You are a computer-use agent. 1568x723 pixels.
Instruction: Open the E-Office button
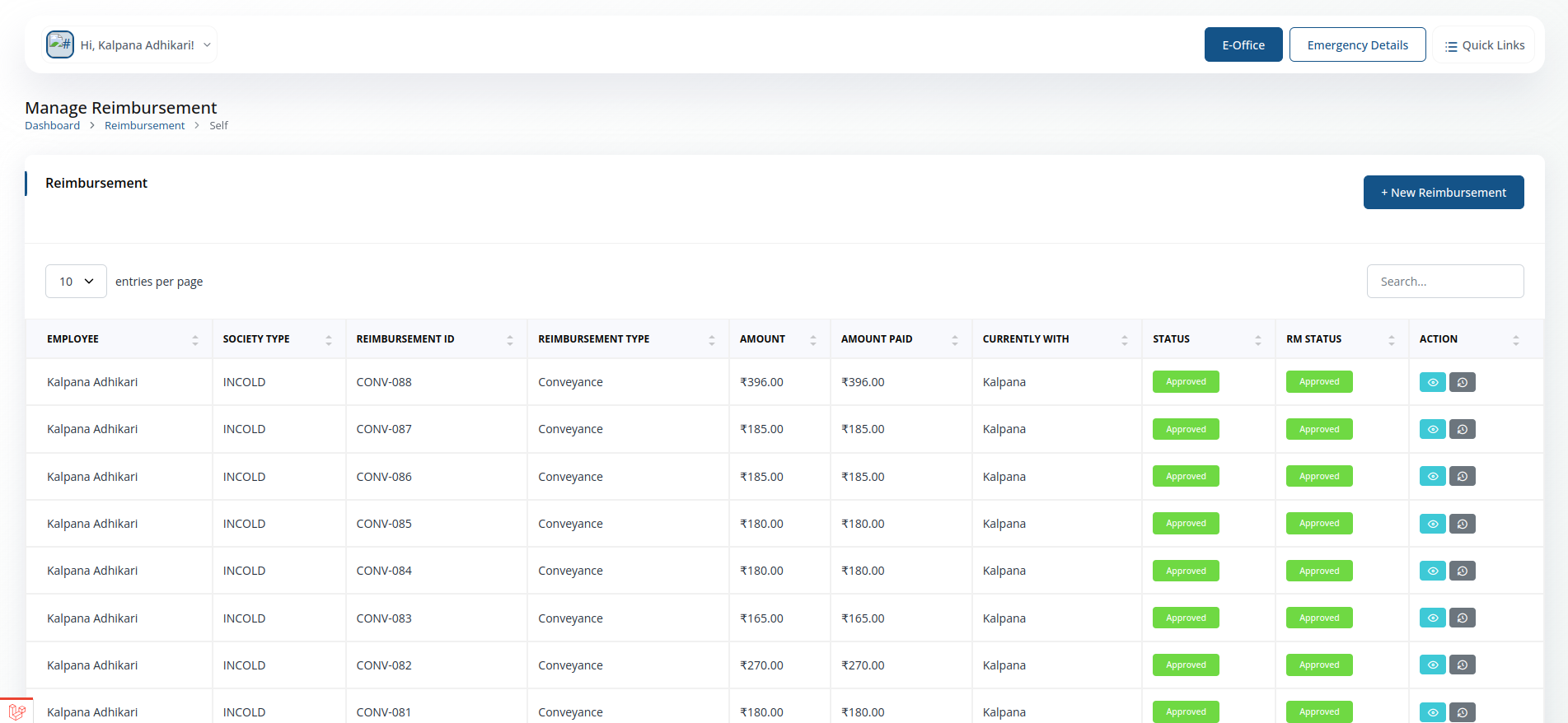tap(1243, 44)
